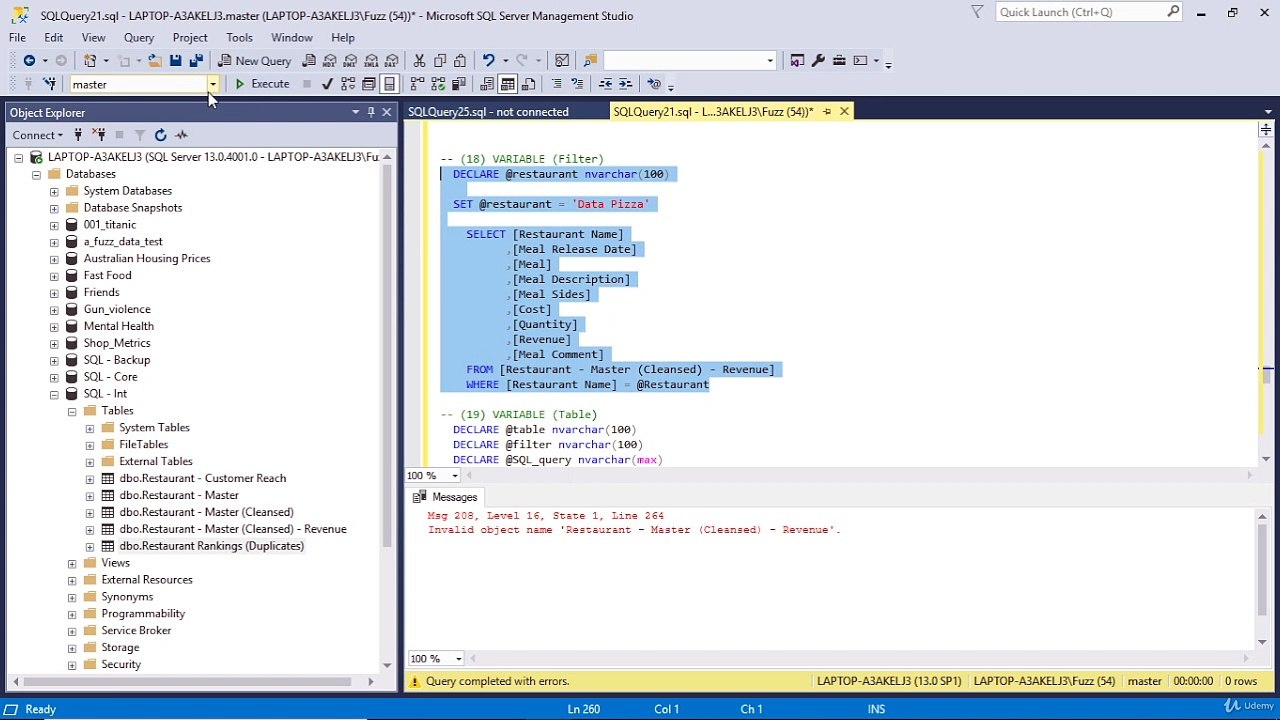Screen dimensions: 1280x720
Task: Toggle Include Client Statistics
Action: tap(458, 84)
